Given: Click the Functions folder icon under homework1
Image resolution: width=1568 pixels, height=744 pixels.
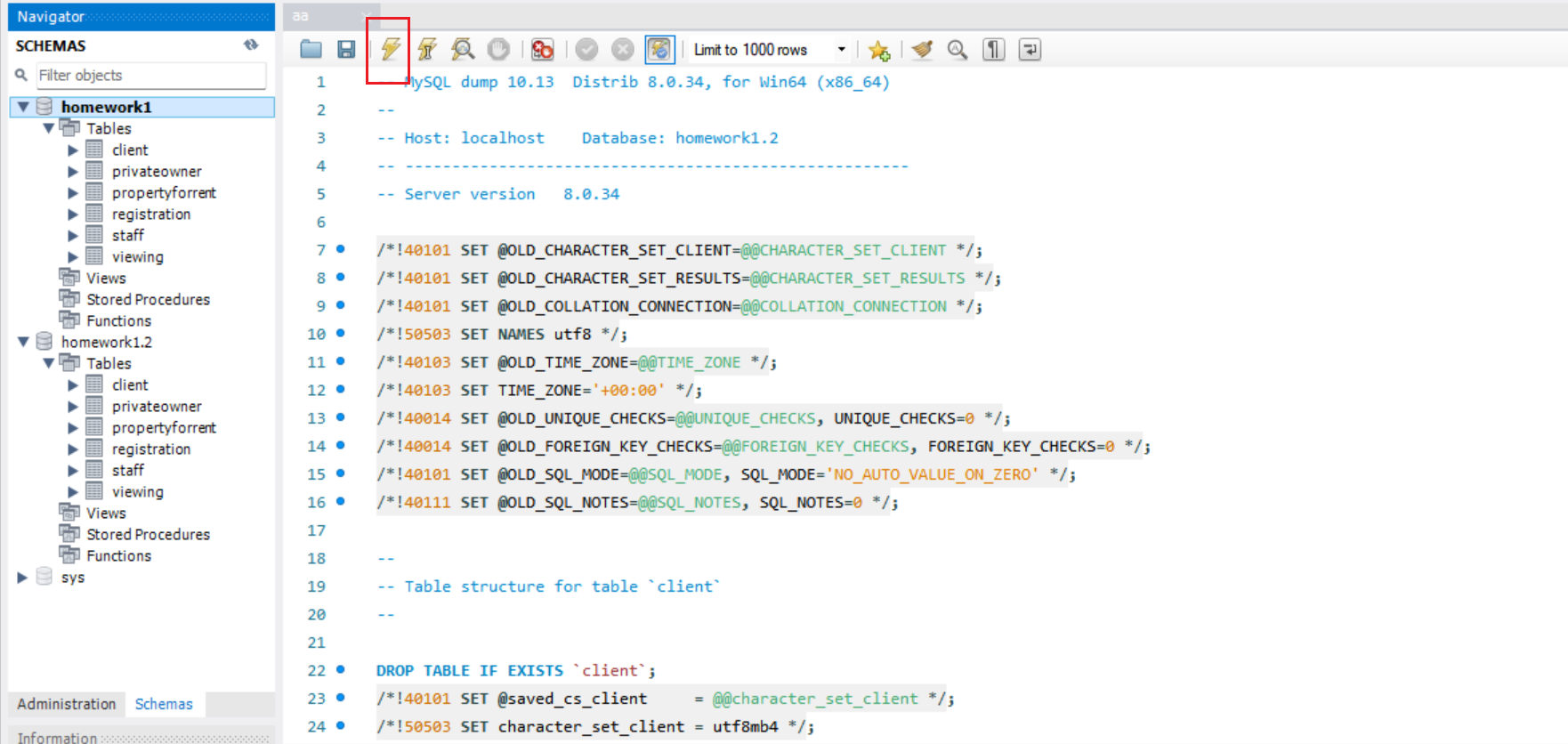Looking at the screenshot, I should [69, 320].
